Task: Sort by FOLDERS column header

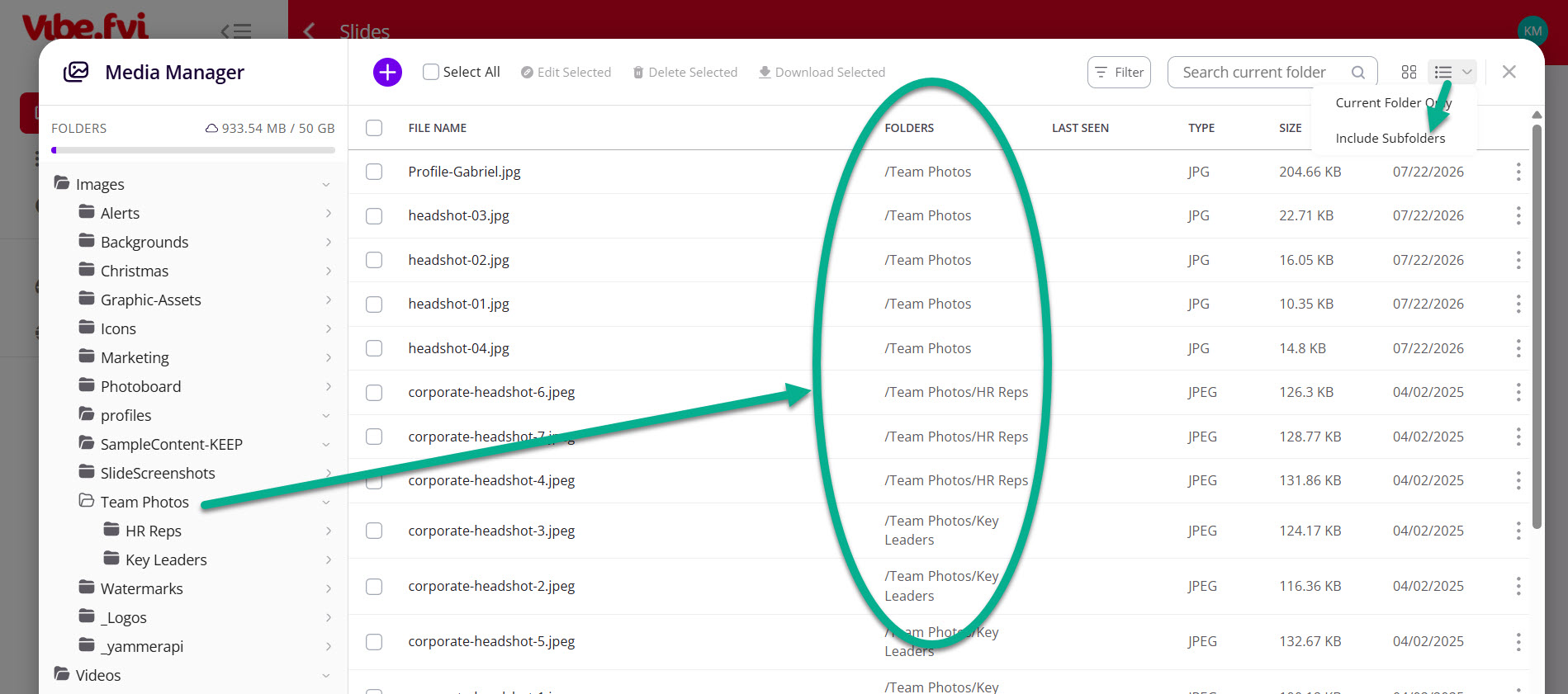Action: [x=909, y=128]
